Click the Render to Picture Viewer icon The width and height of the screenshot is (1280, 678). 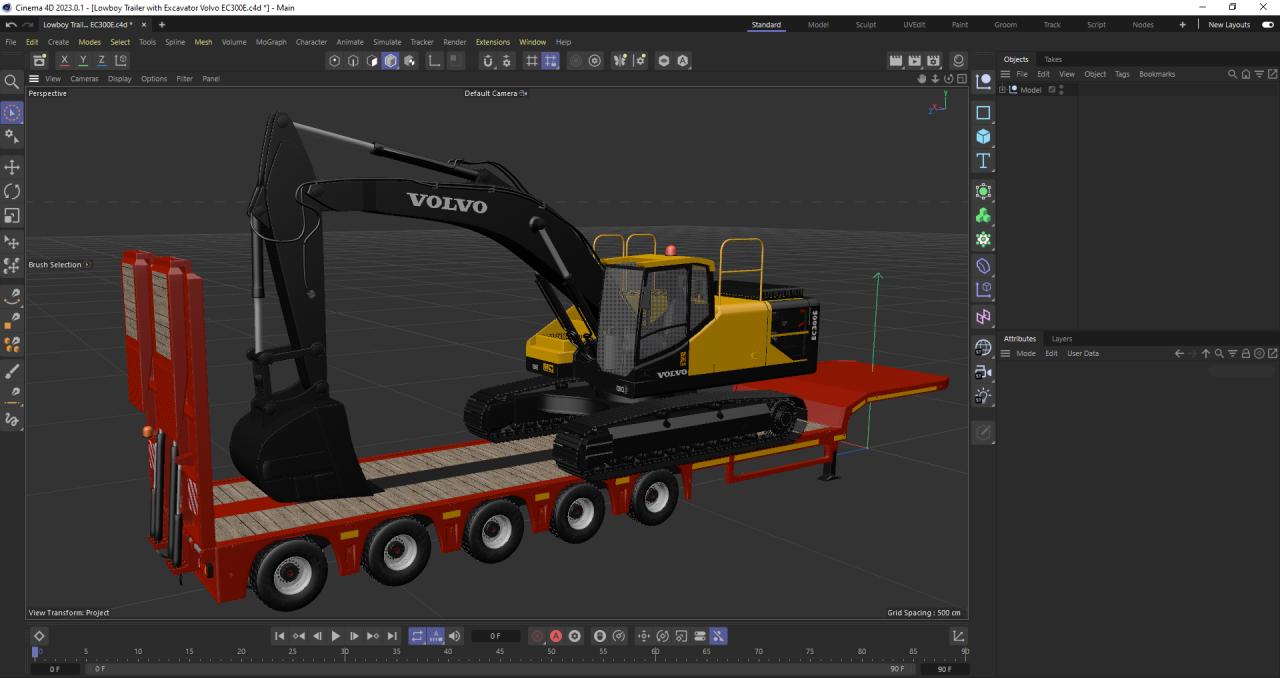pos(914,61)
